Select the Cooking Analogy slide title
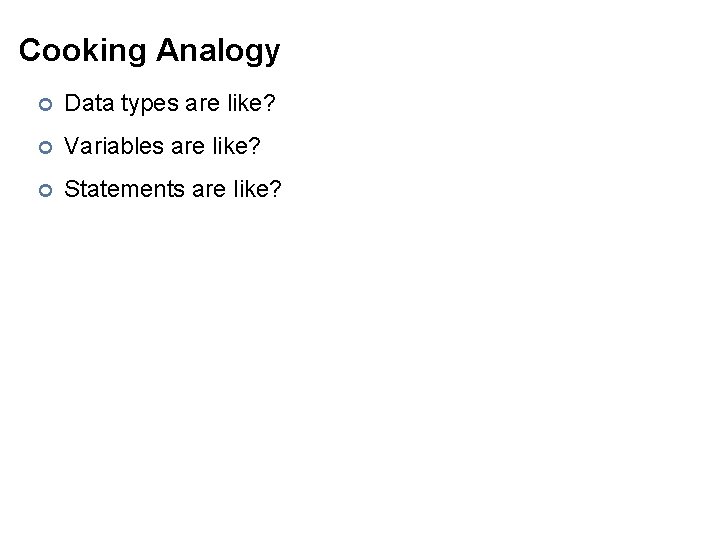 point(149,50)
